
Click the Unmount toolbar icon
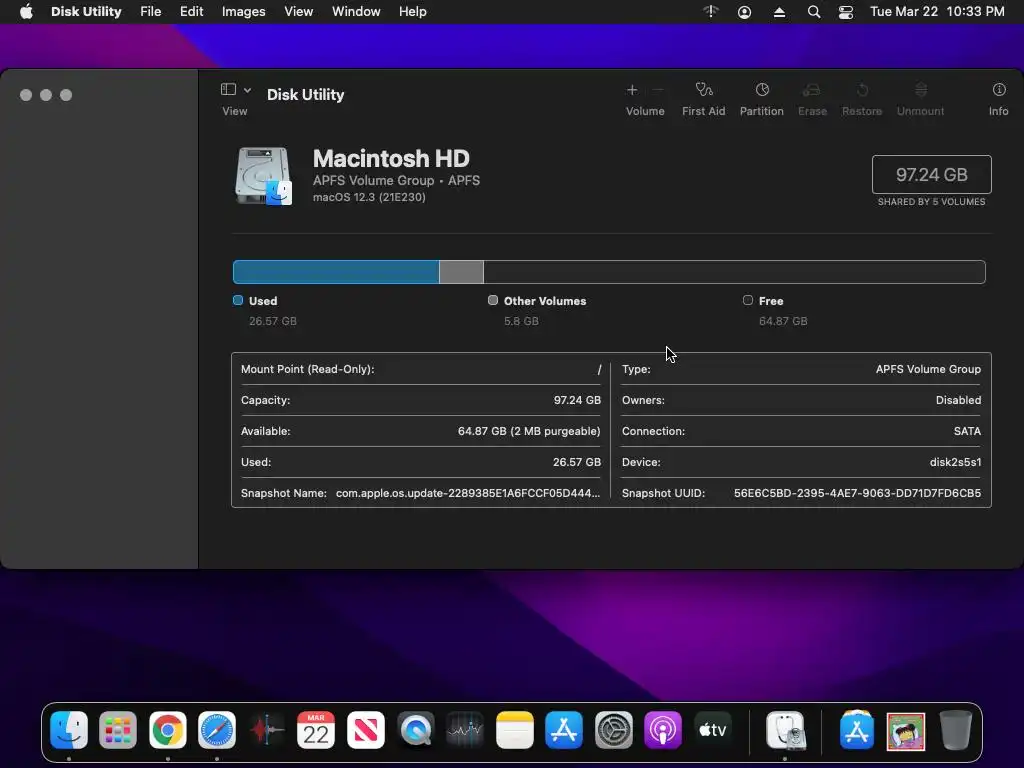tap(921, 90)
